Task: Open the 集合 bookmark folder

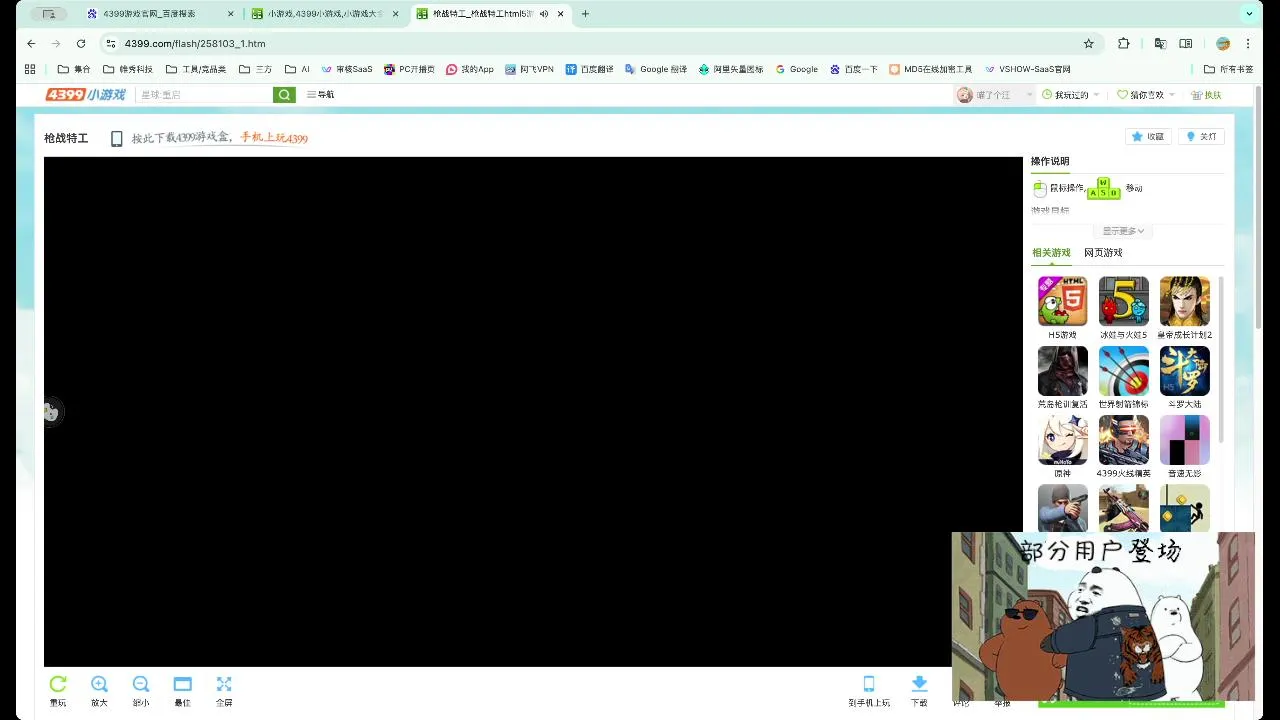Action: (x=74, y=69)
